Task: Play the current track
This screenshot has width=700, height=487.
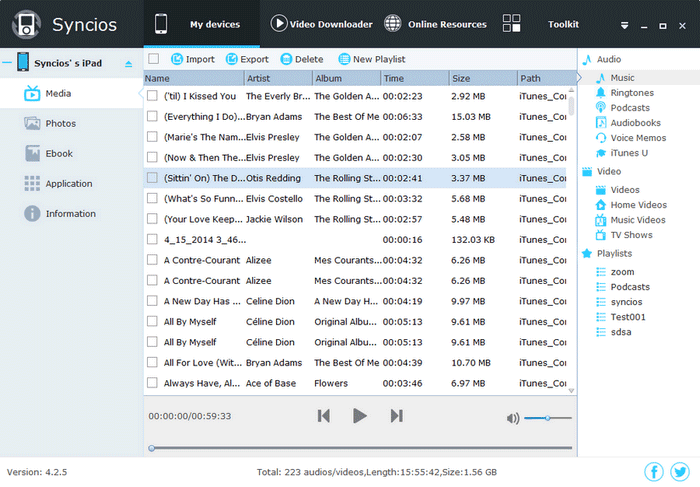Action: pos(359,416)
